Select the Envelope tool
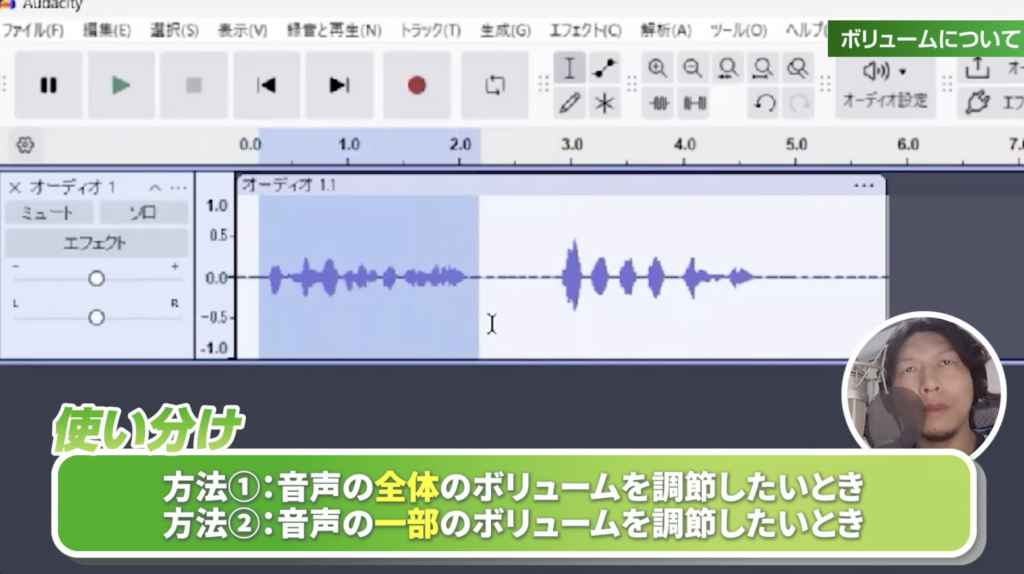The width and height of the screenshot is (1024, 574). click(604, 68)
